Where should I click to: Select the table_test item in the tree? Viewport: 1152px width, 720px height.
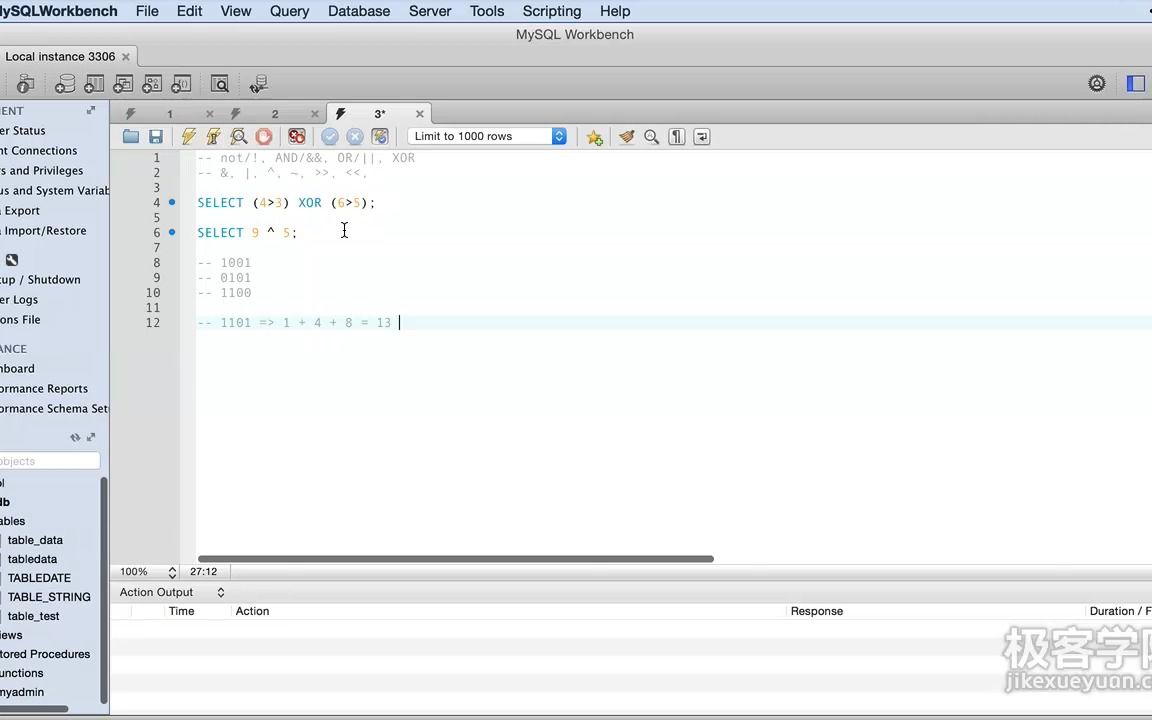pyautogui.click(x=33, y=616)
